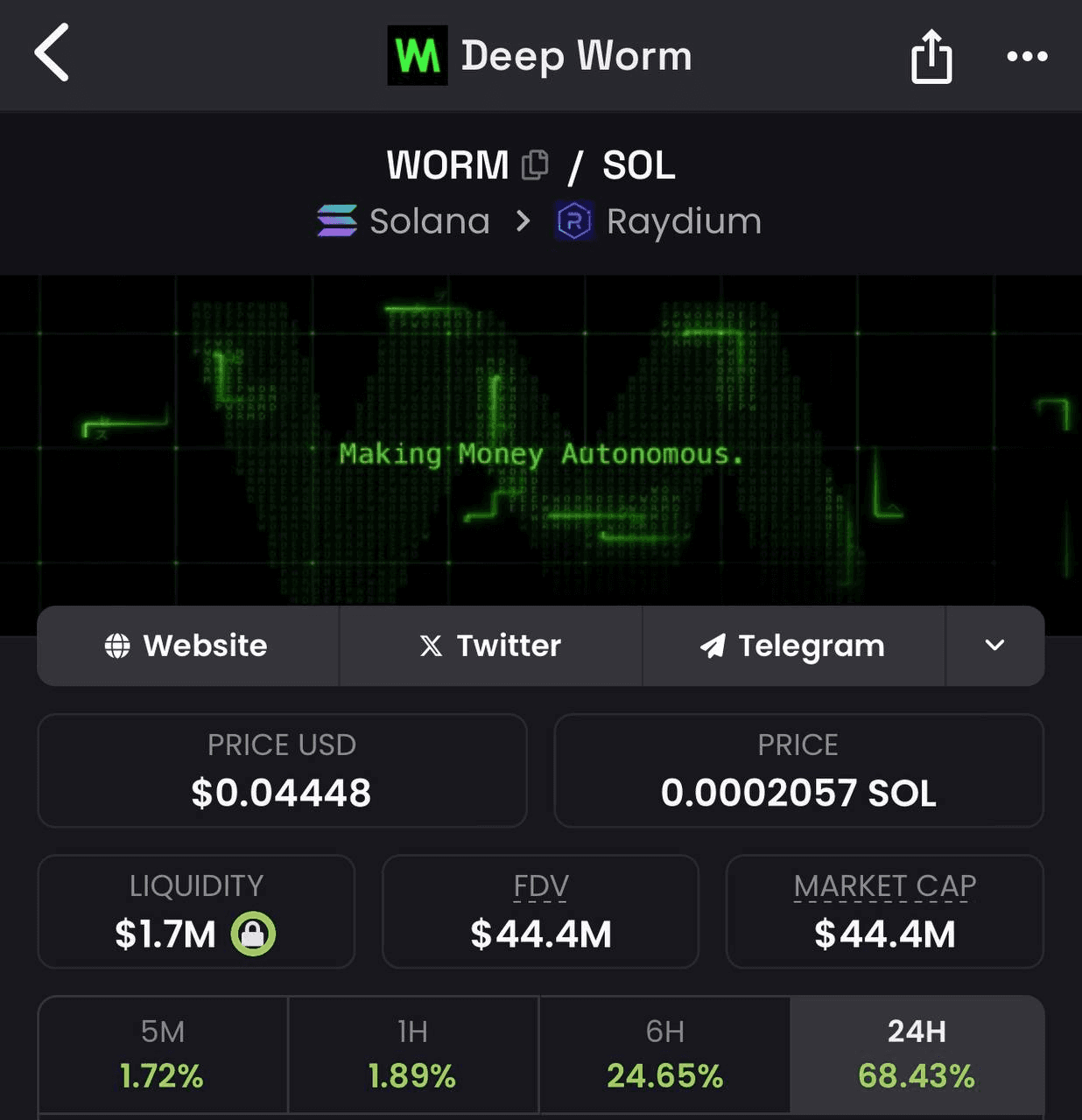
Task: Tap the MARKET CAP underlined label
Action: [x=885, y=886]
